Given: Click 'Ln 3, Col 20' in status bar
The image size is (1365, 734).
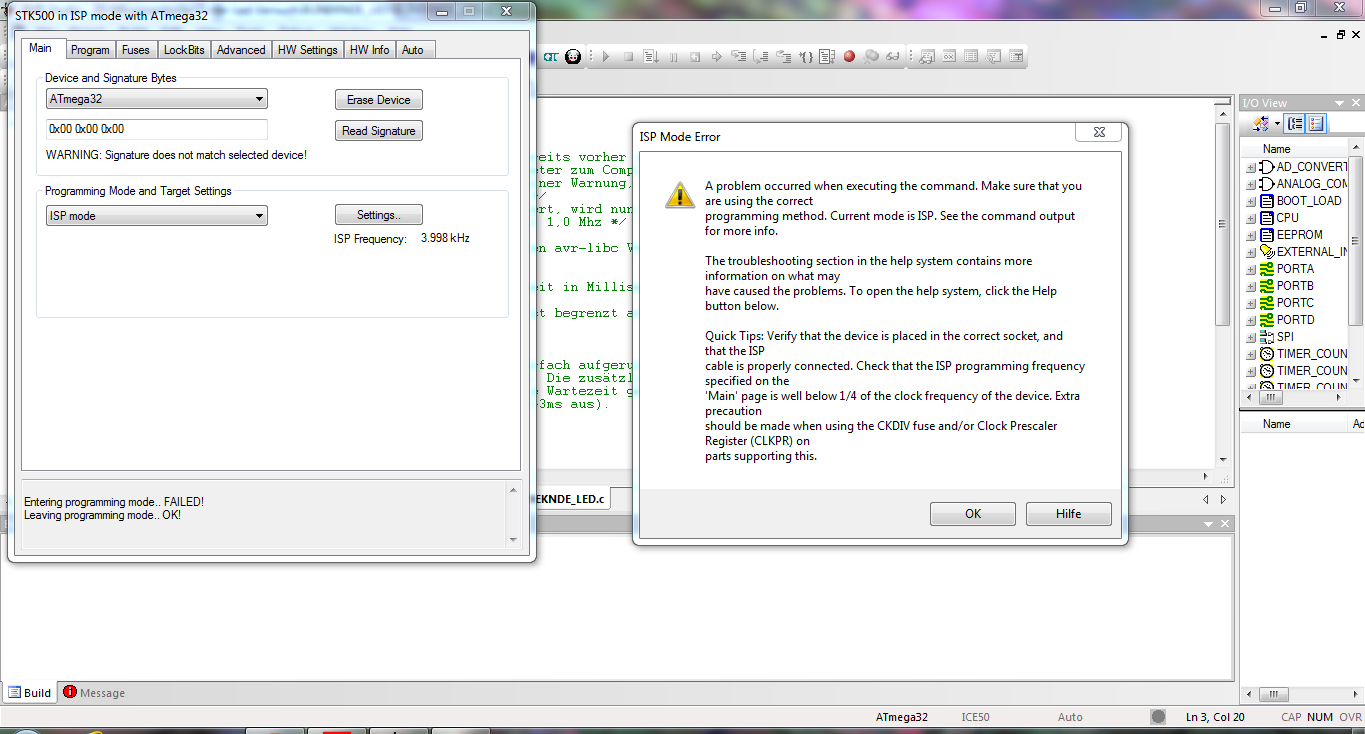Looking at the screenshot, I should point(1215,717).
